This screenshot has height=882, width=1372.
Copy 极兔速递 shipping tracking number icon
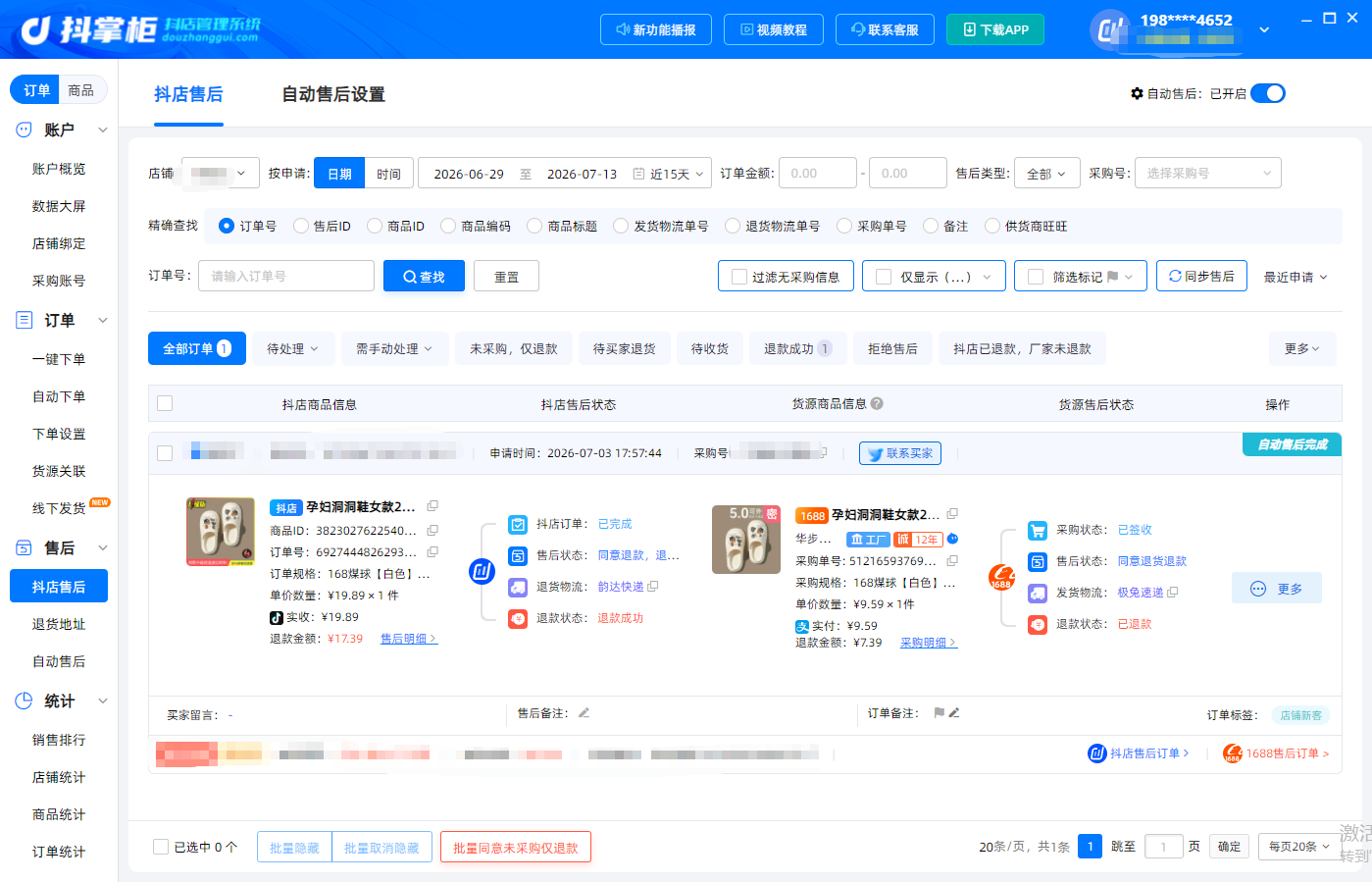(x=1172, y=593)
